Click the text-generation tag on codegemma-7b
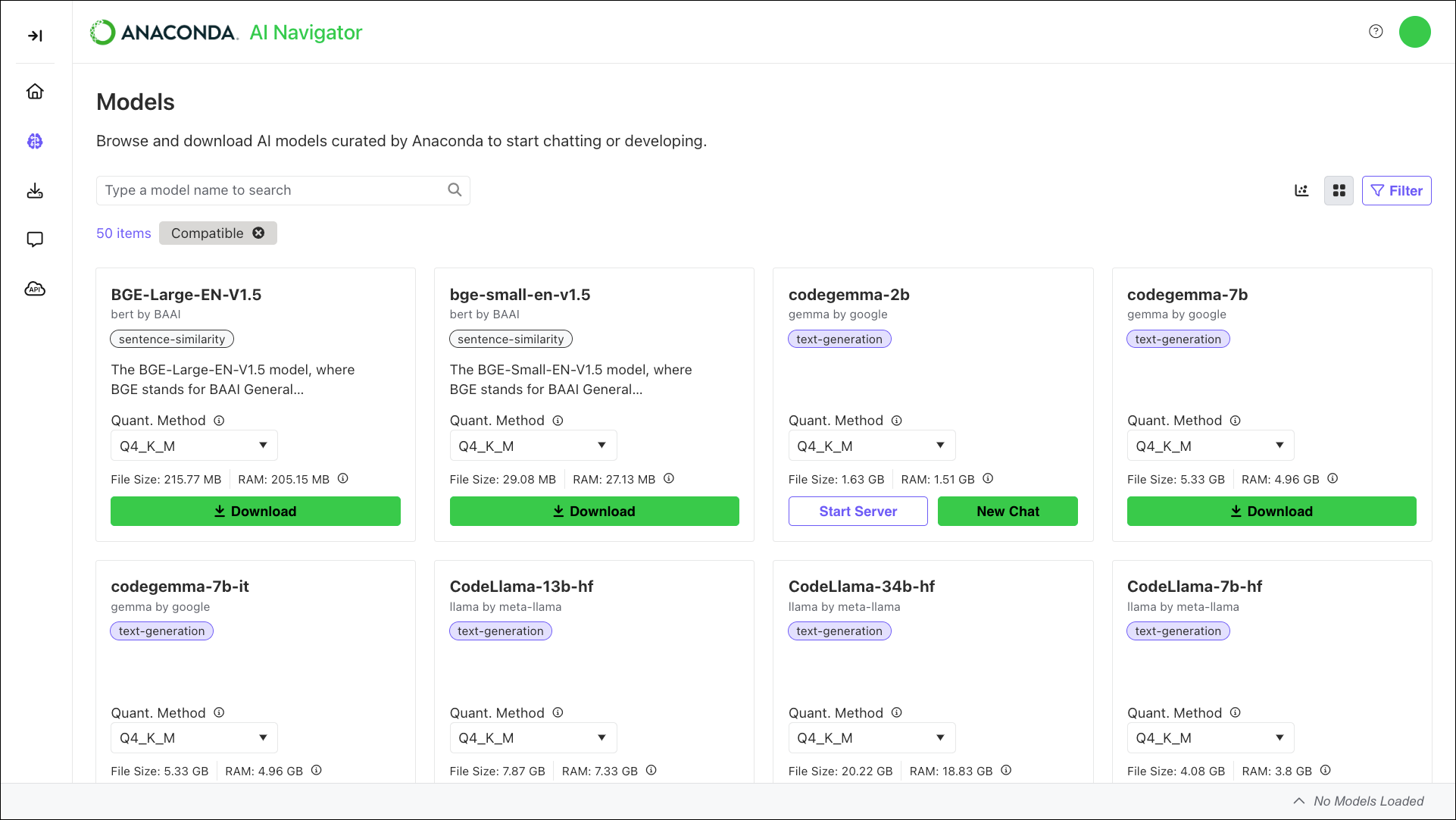Viewport: 1456px width, 820px height. (1178, 339)
